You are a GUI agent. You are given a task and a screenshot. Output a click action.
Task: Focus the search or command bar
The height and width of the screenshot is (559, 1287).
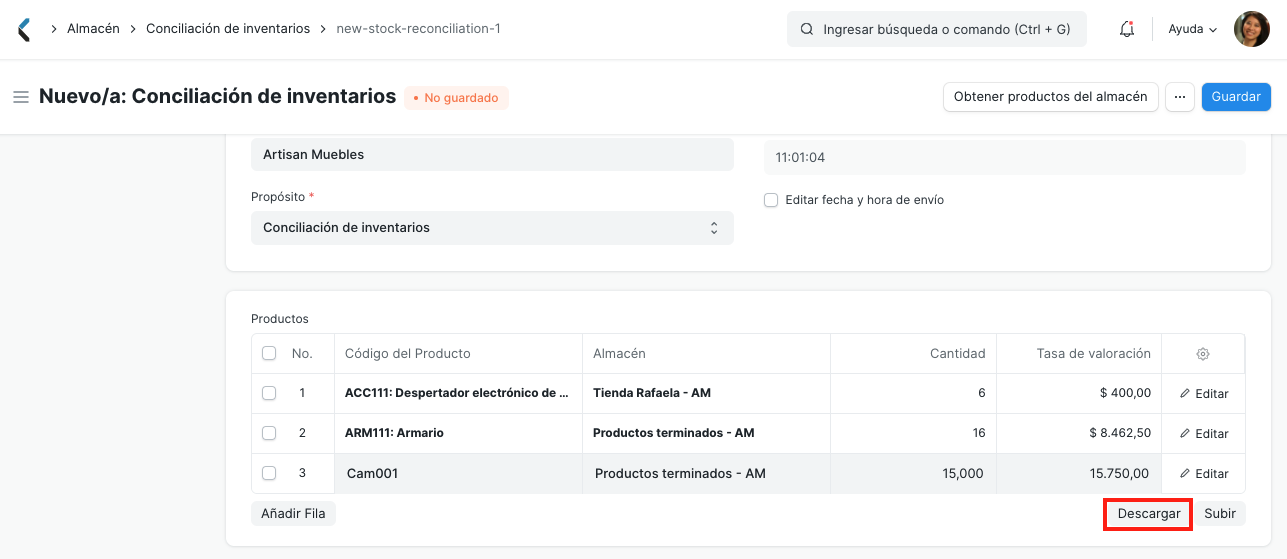(x=936, y=30)
